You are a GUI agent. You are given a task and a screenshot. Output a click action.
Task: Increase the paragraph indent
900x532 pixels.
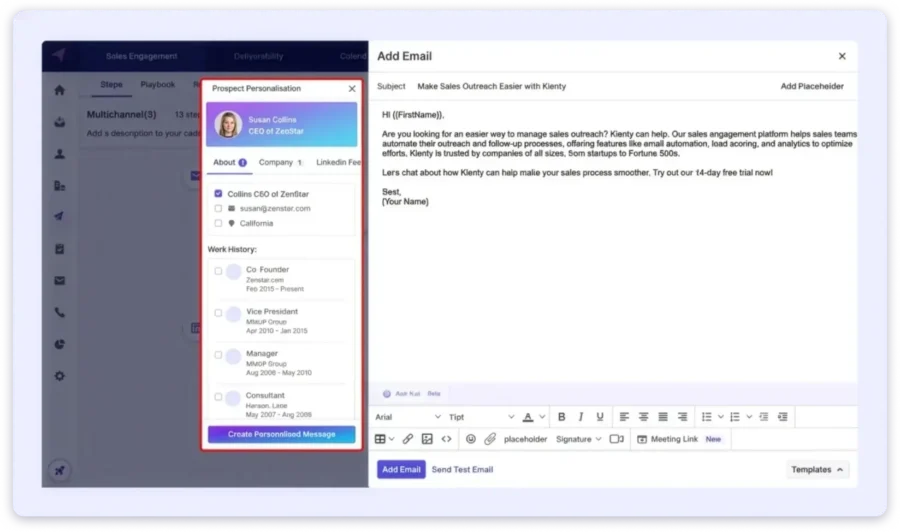[x=782, y=417]
